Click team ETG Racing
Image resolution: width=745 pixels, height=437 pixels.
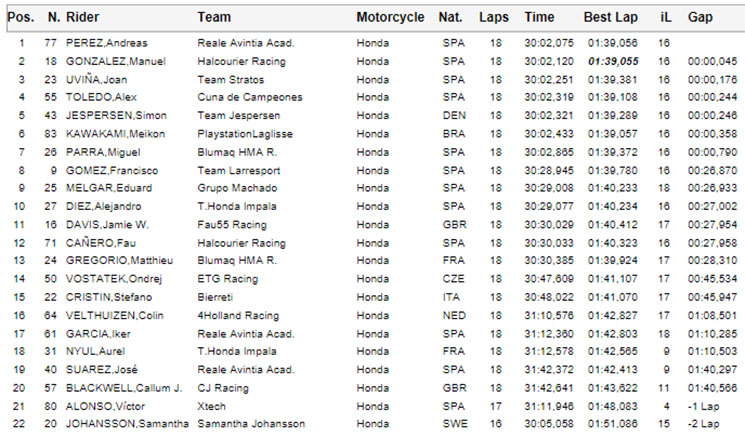point(228,279)
